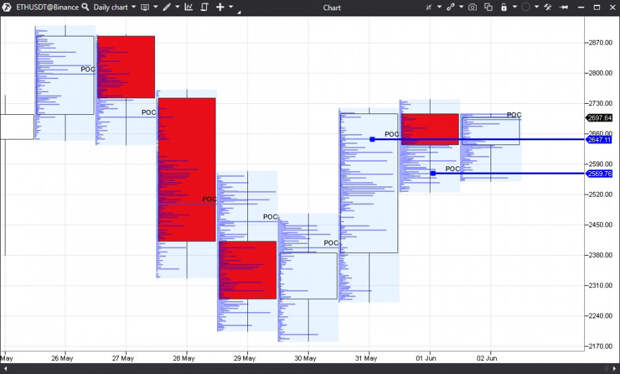Click the plus add icon
Image resolution: width=620 pixels, height=374 pixels.
click(220, 7)
